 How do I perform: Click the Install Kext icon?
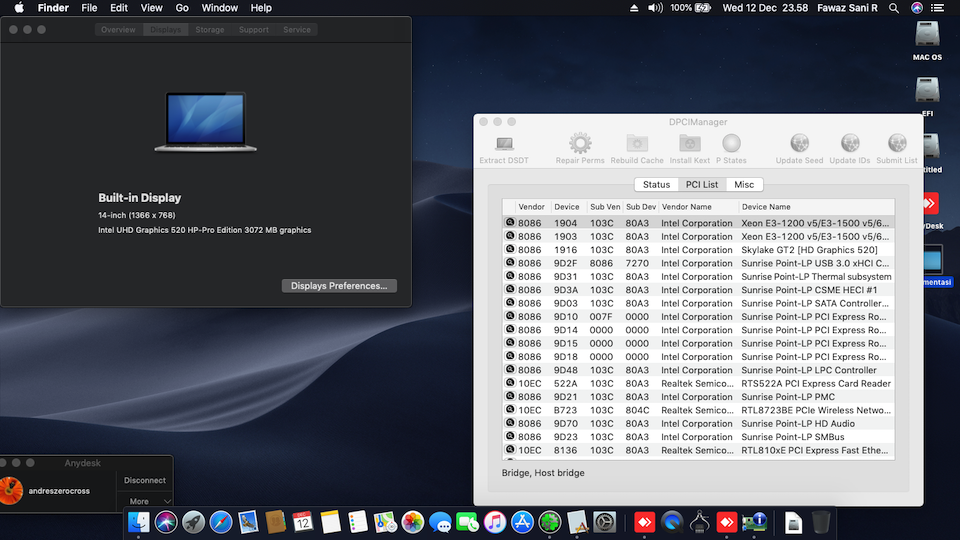[x=689, y=145]
